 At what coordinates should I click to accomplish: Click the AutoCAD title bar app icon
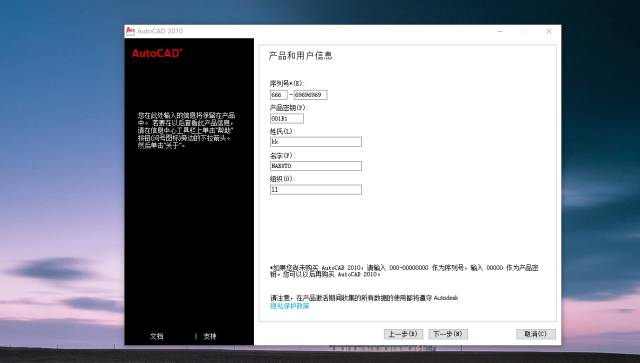tap(130, 31)
